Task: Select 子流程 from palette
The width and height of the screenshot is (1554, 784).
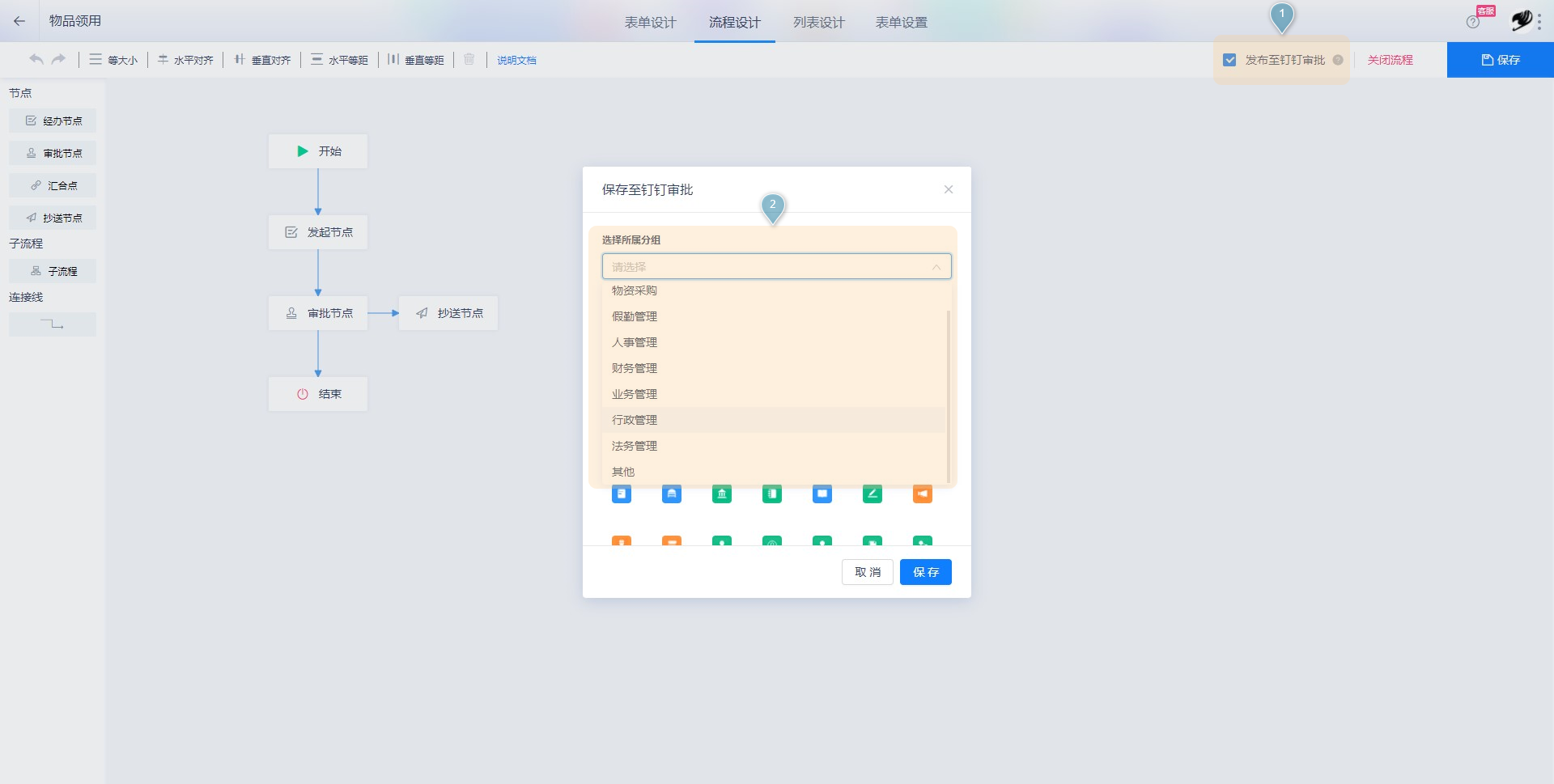Action: click(53, 271)
